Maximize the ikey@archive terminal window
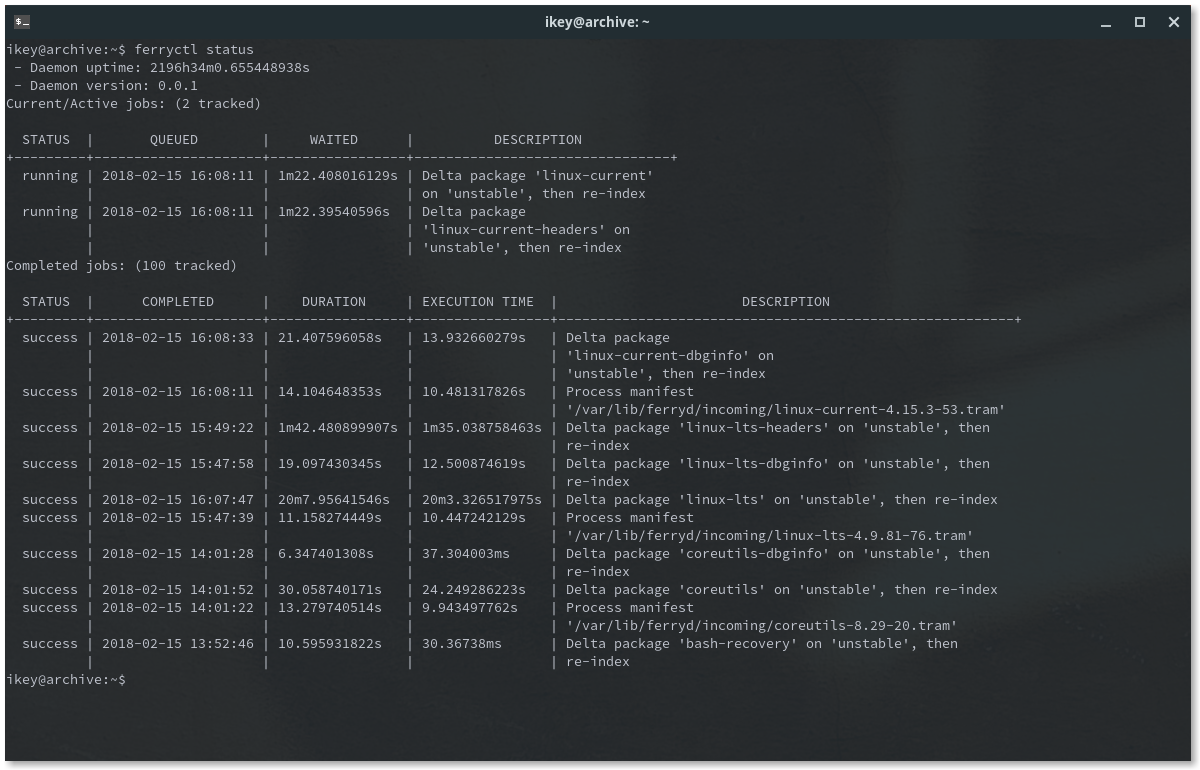Screen dimensions: 1200x770 tap(1140, 22)
